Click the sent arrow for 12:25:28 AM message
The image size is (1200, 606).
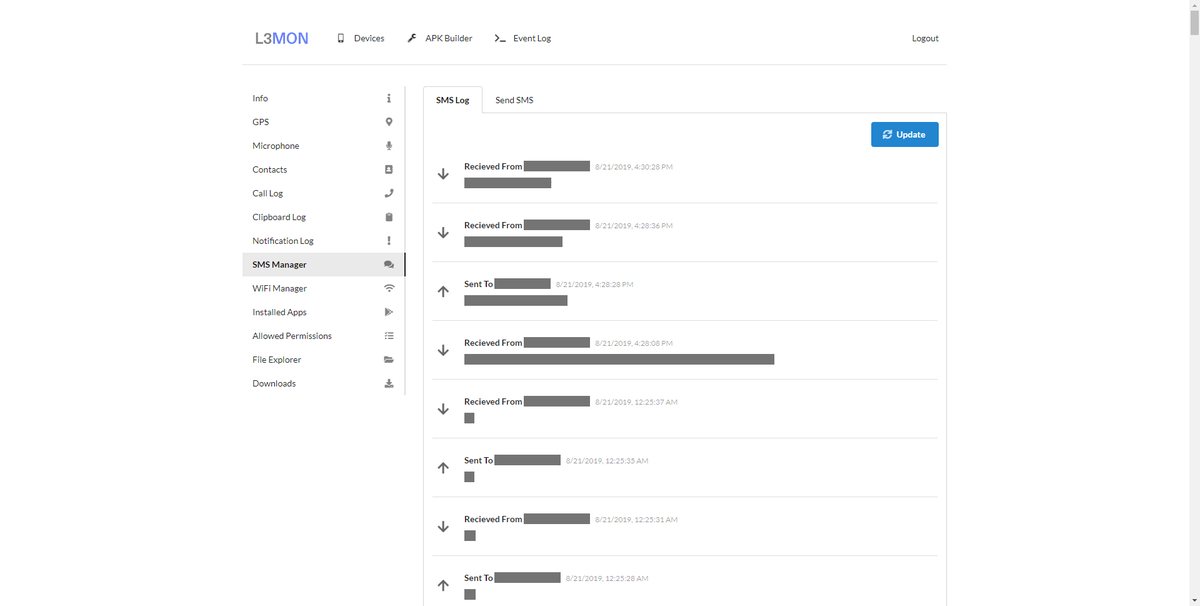(x=443, y=586)
